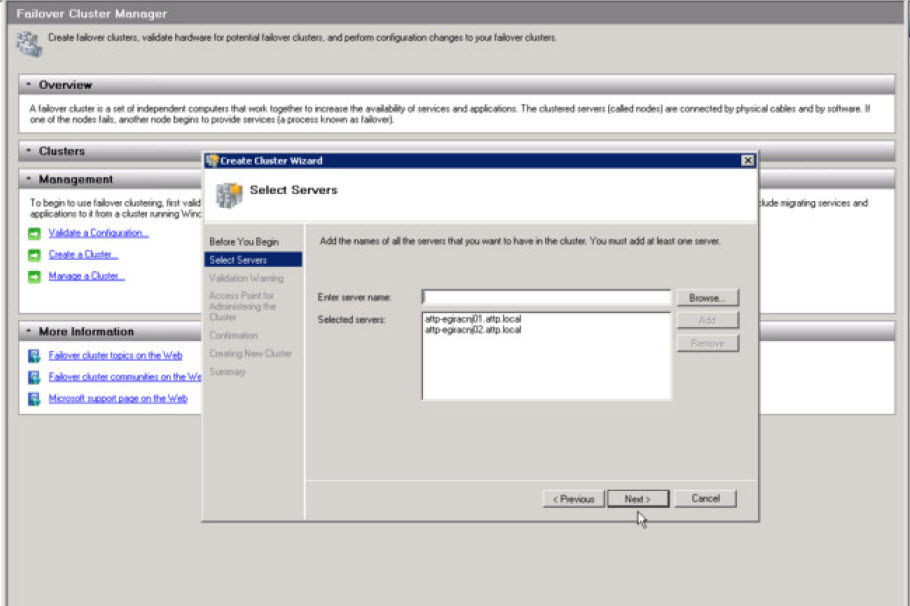Click the green arrow icon beside Create a Cluster
The image size is (910, 606).
click(x=34, y=255)
